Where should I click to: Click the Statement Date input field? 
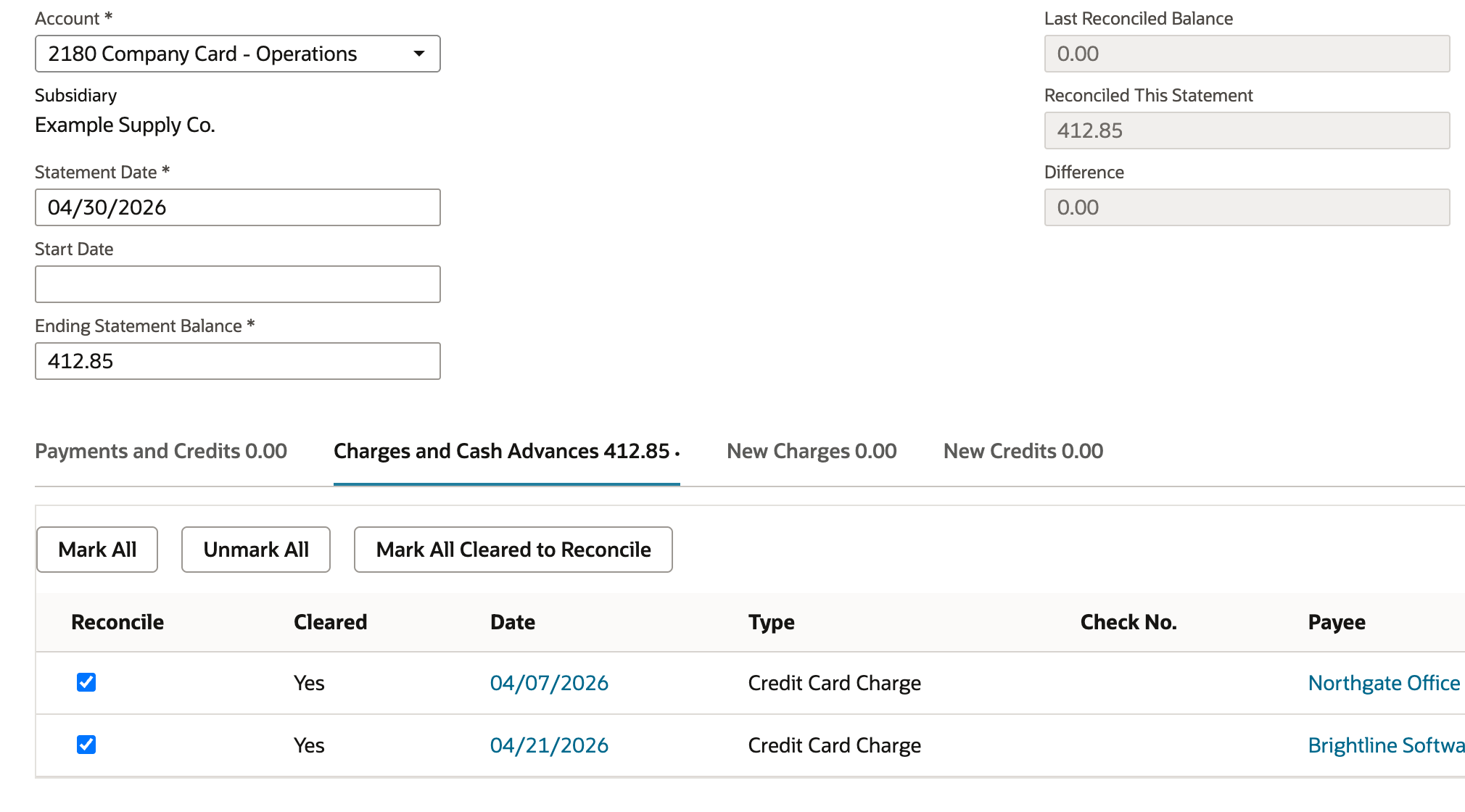(x=237, y=207)
